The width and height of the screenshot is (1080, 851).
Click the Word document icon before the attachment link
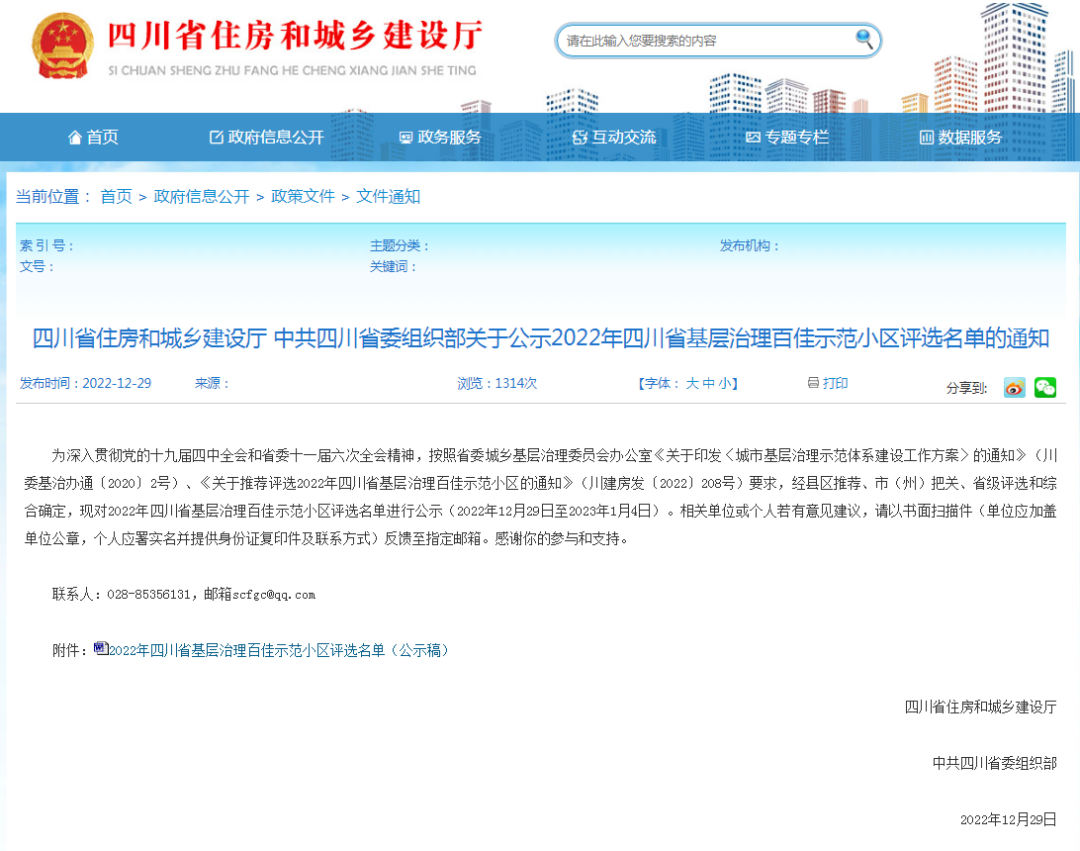coord(100,648)
